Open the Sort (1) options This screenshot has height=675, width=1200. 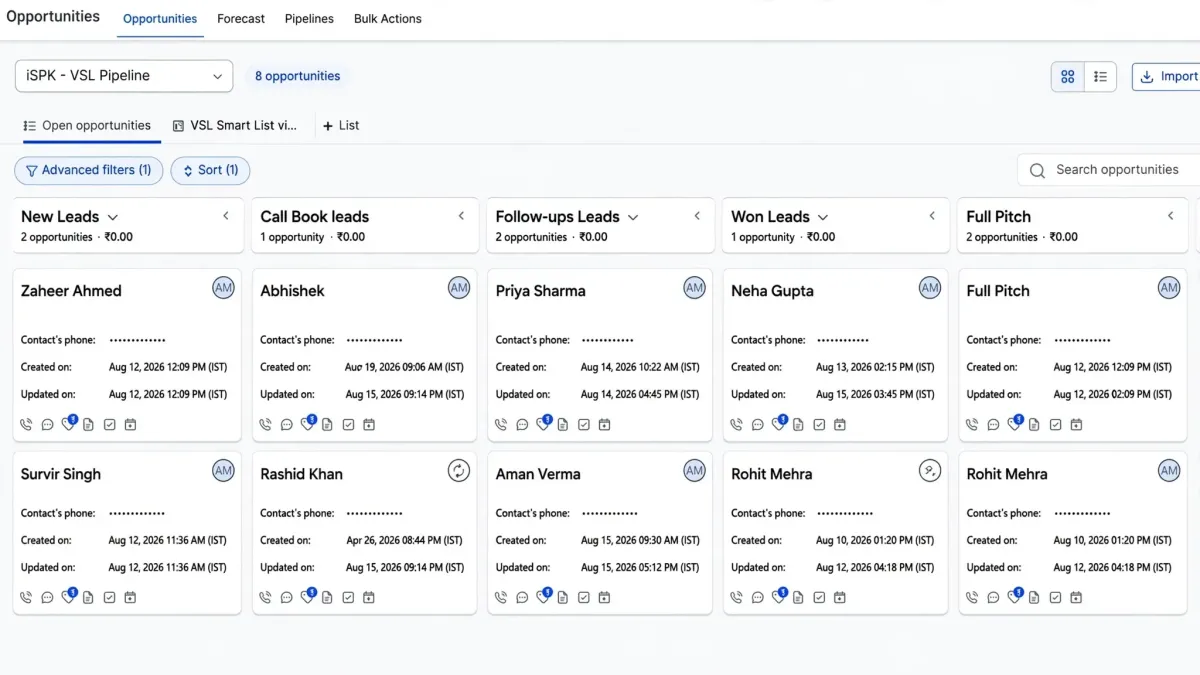click(210, 170)
